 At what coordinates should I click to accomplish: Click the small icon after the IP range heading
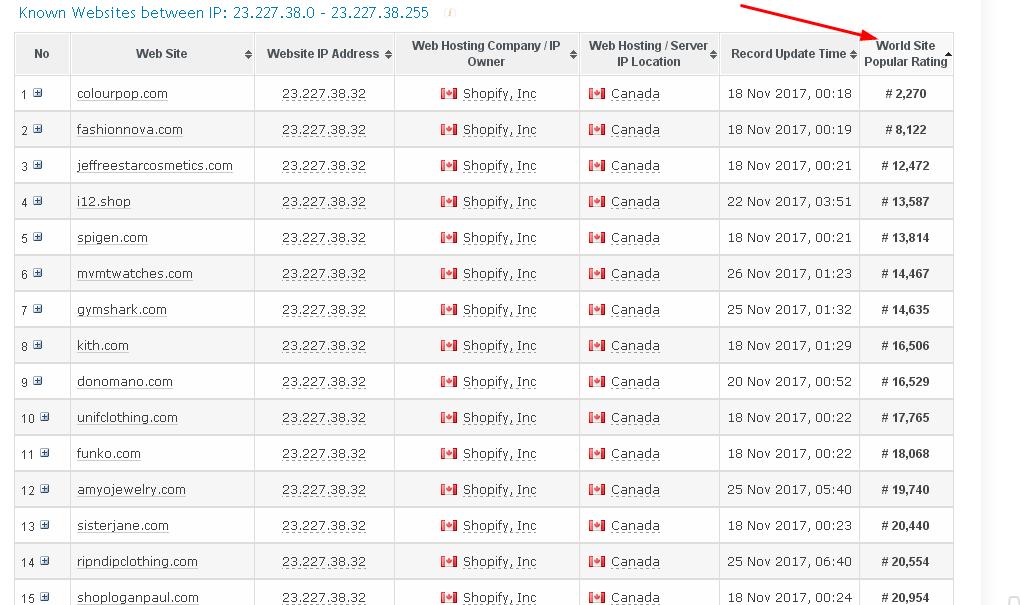[450, 13]
